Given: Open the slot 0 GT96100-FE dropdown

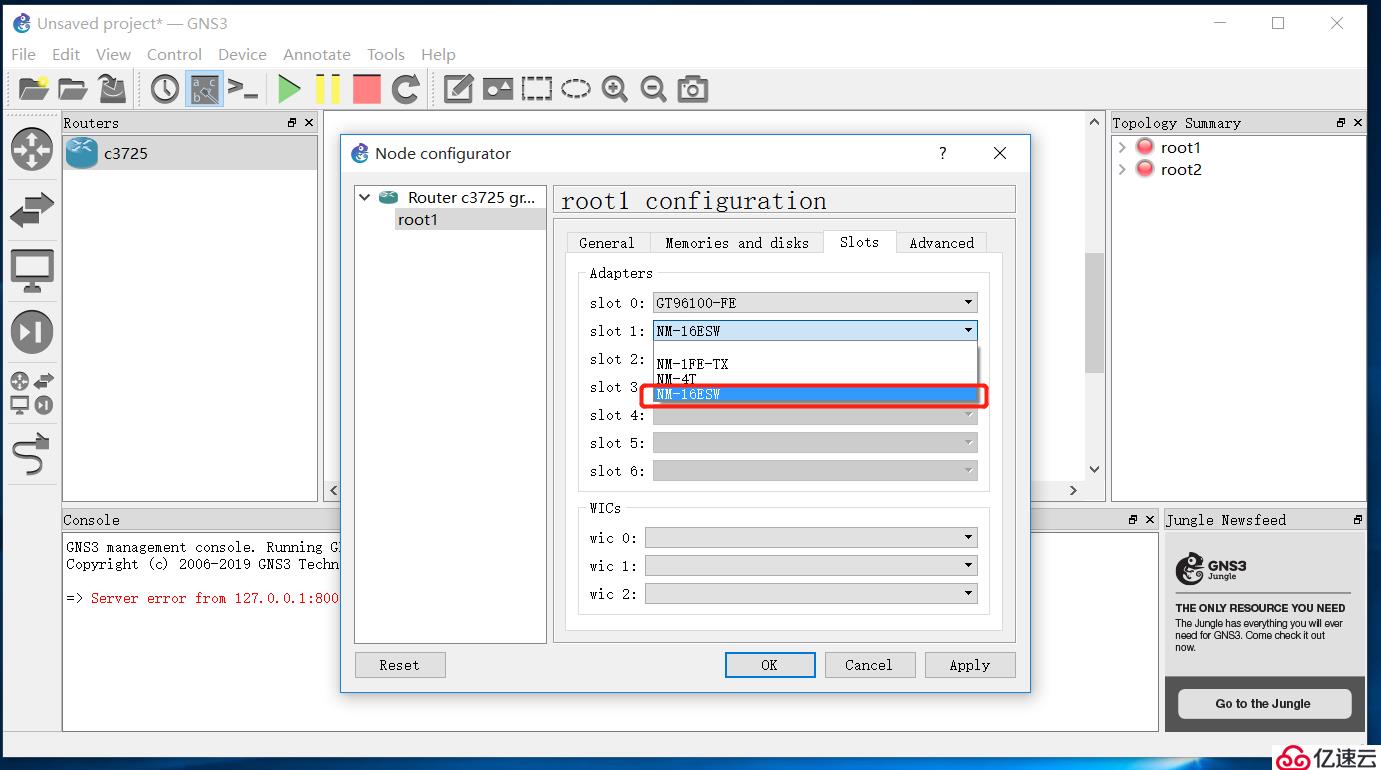Looking at the screenshot, I should click(815, 303).
